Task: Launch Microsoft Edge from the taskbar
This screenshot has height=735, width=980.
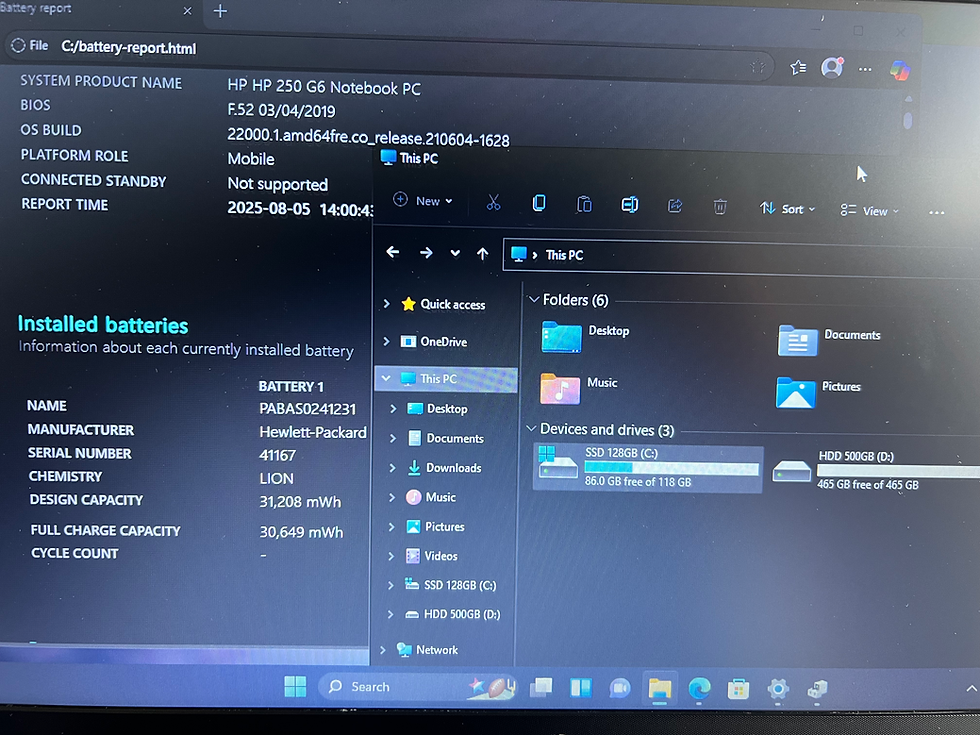Action: (x=699, y=689)
